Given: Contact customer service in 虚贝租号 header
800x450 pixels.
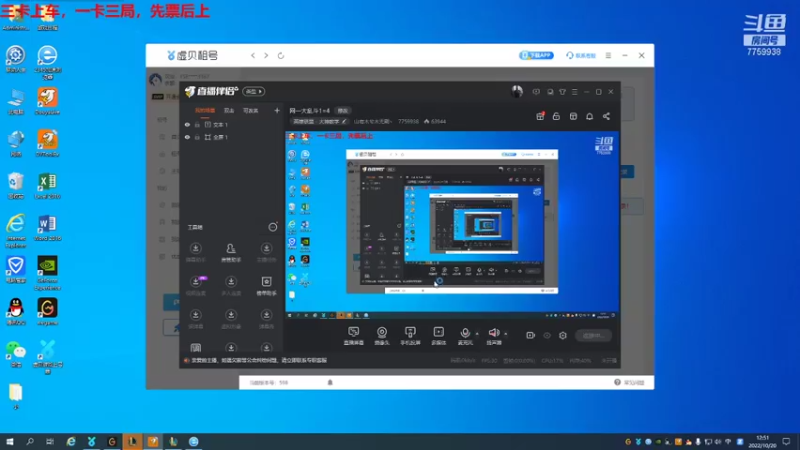Looking at the screenshot, I should tap(581, 55).
